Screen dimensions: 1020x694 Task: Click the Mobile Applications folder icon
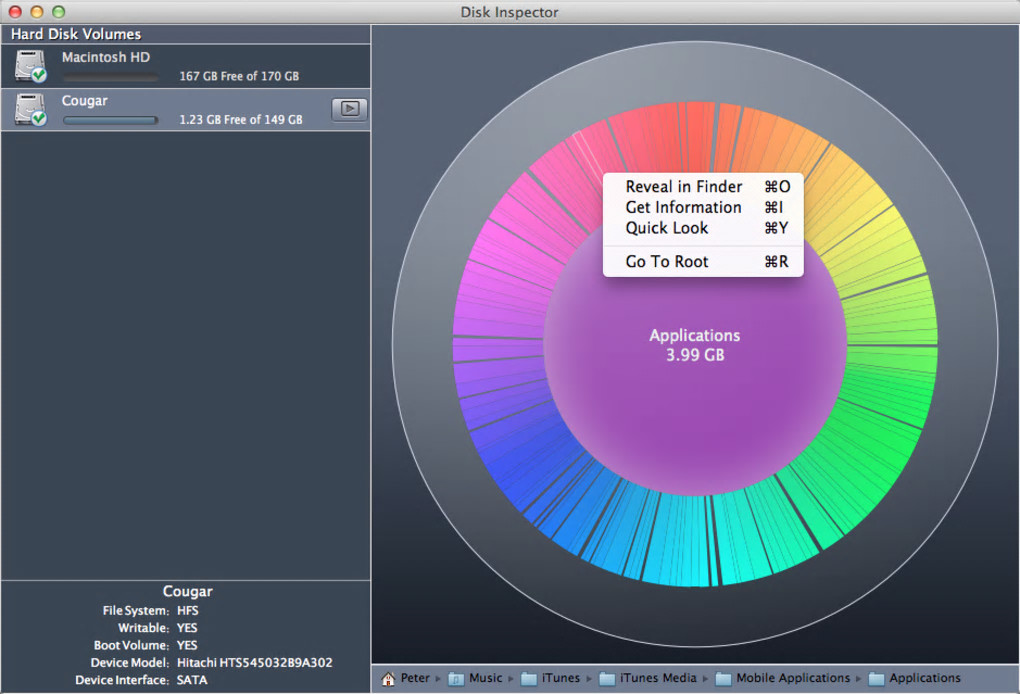[724, 679]
